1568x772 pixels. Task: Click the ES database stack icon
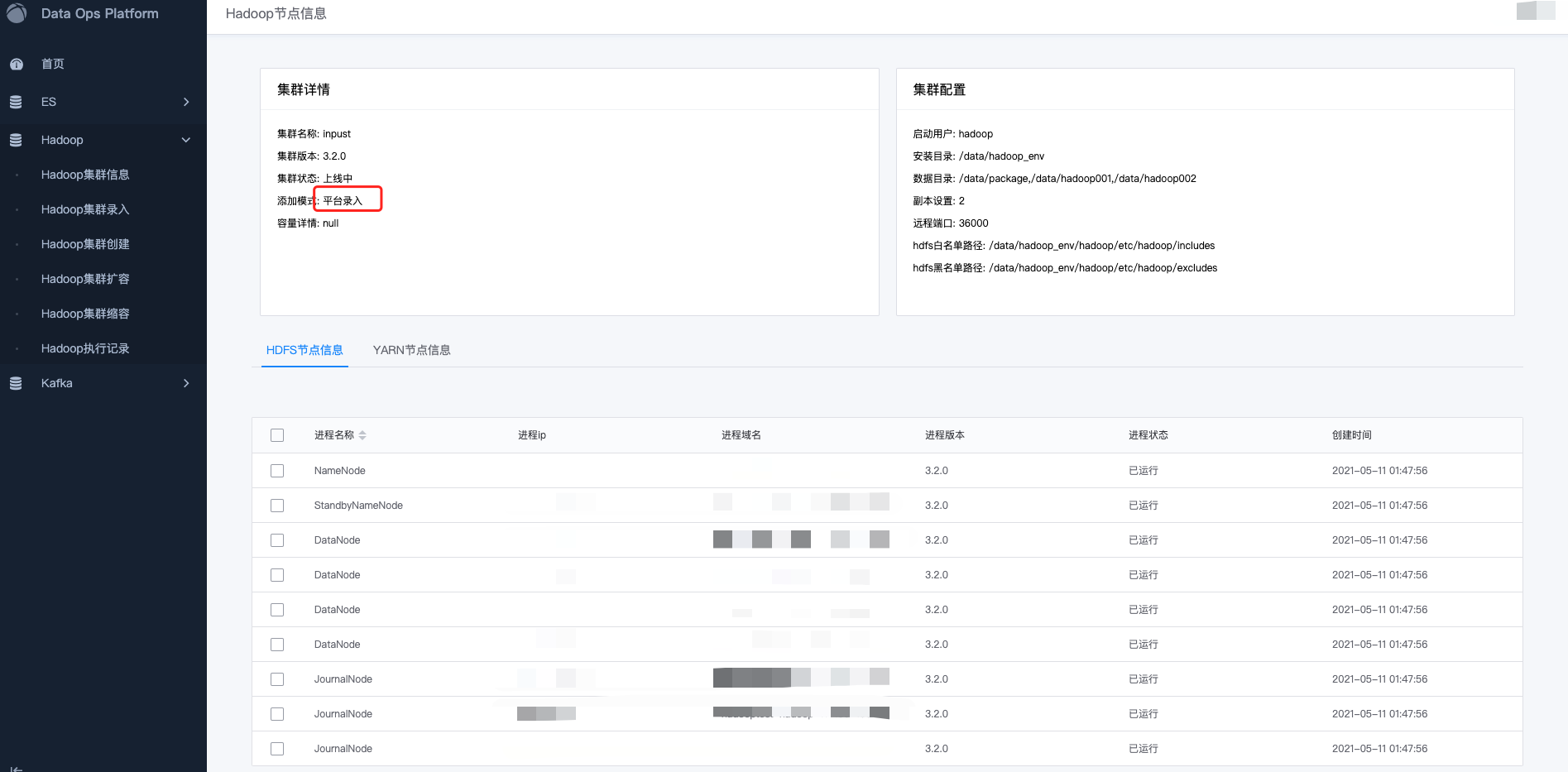(x=16, y=102)
